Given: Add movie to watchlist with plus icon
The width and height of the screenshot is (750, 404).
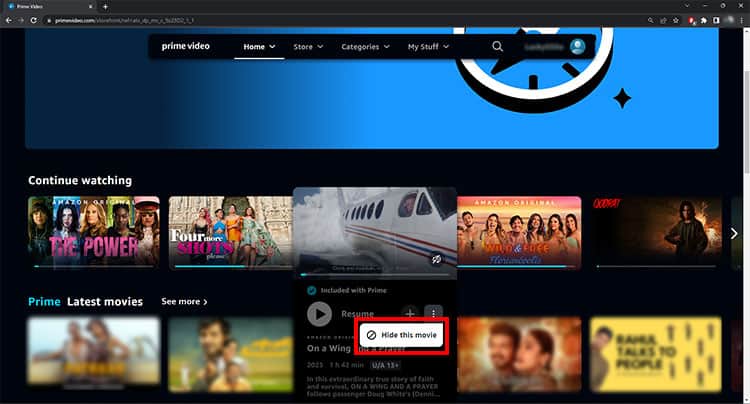Looking at the screenshot, I should pos(410,314).
